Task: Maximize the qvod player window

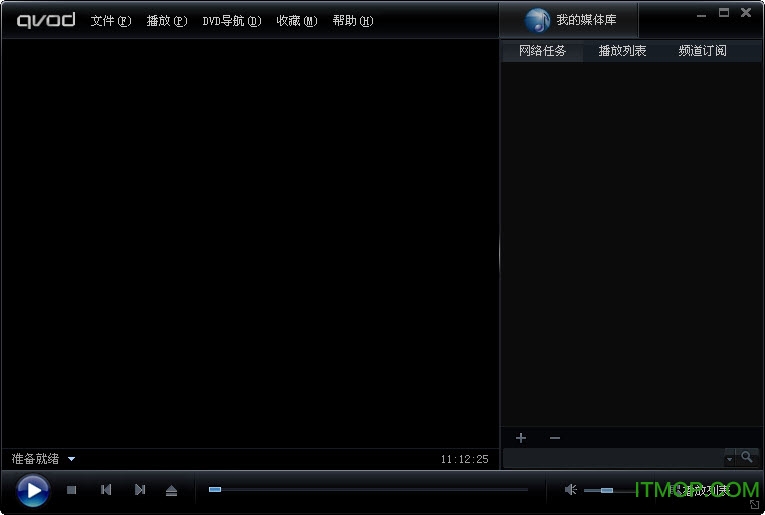Action: click(x=724, y=13)
